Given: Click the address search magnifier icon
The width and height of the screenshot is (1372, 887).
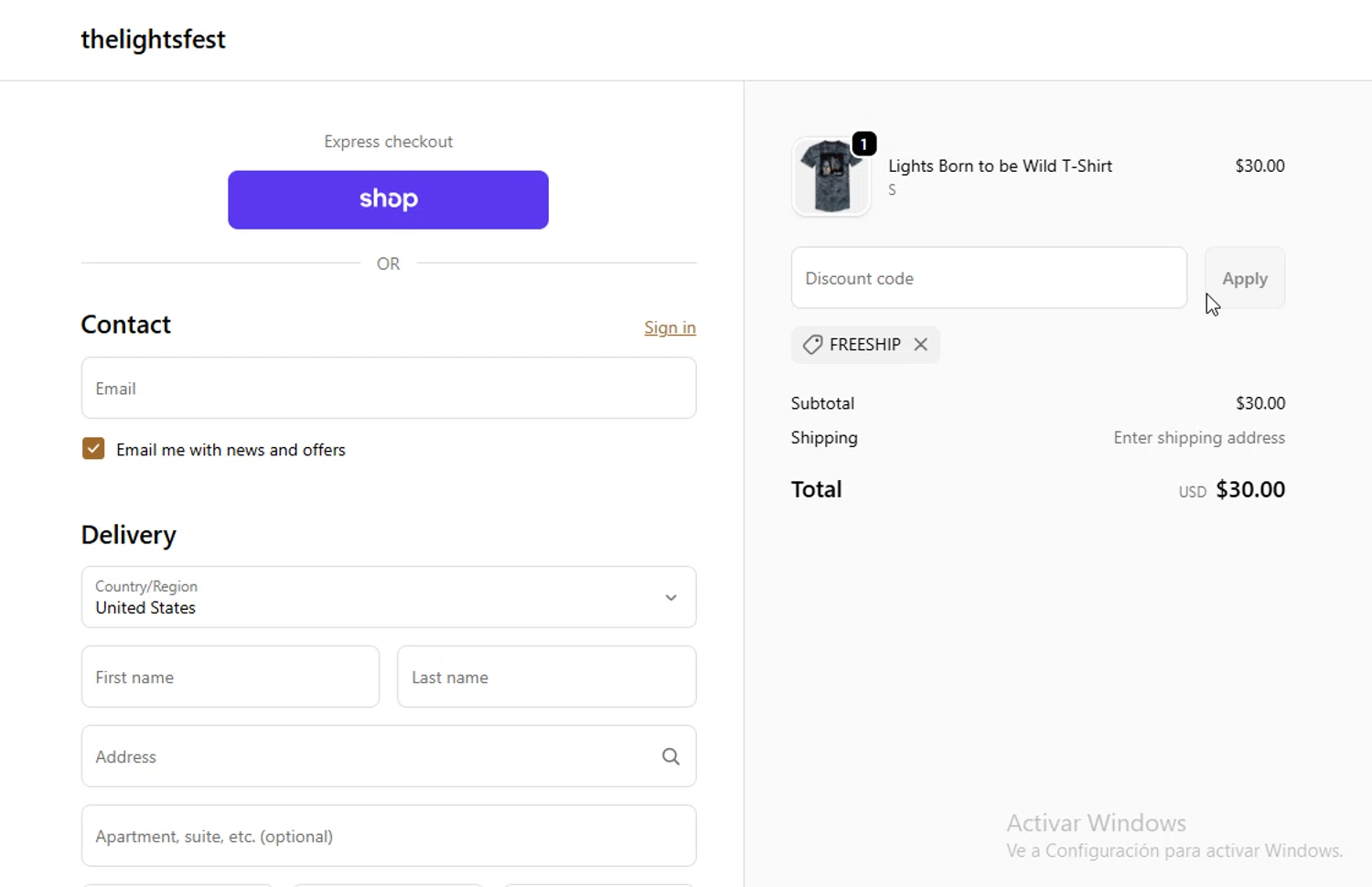Looking at the screenshot, I should [x=670, y=756].
